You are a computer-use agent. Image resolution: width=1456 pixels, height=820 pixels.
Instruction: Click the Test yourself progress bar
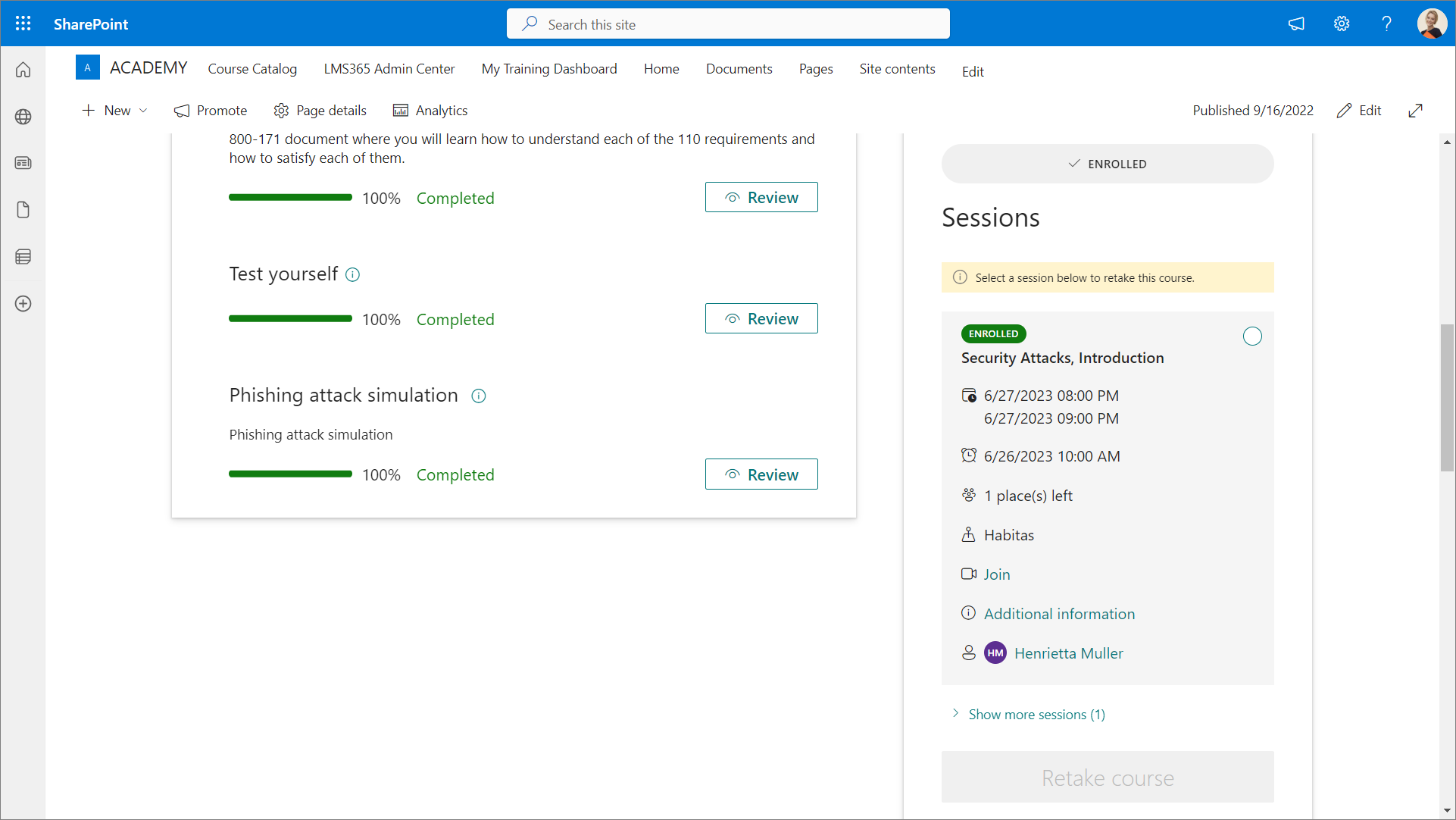290,319
